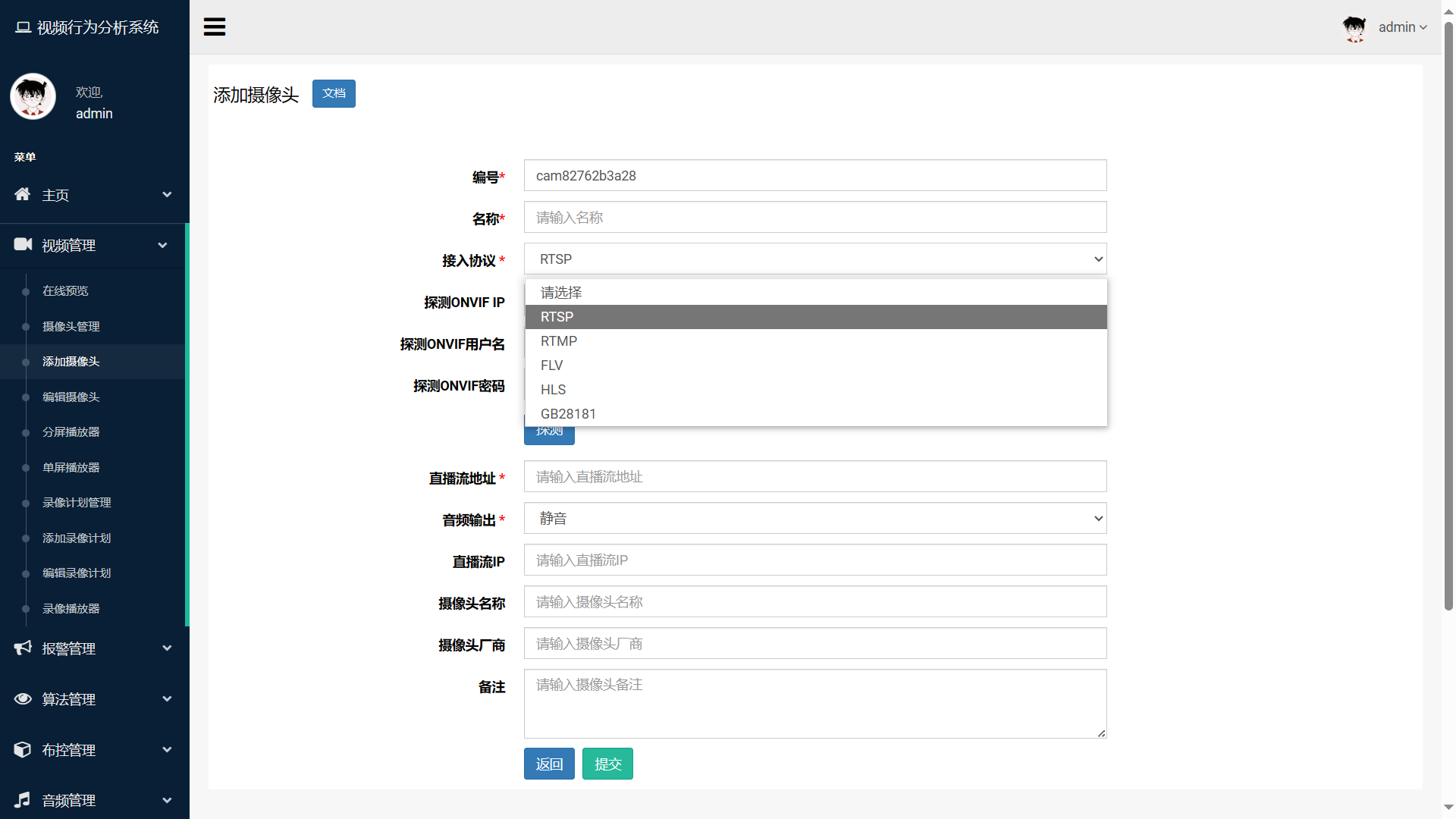Click the laptop logo icon beside system title
The height and width of the screenshot is (819, 1456).
24,27
